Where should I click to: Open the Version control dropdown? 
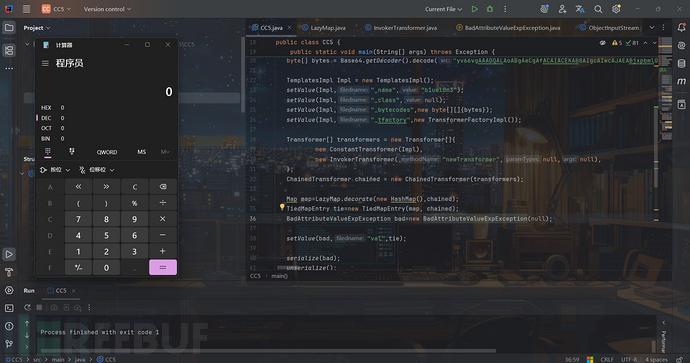tap(107, 9)
